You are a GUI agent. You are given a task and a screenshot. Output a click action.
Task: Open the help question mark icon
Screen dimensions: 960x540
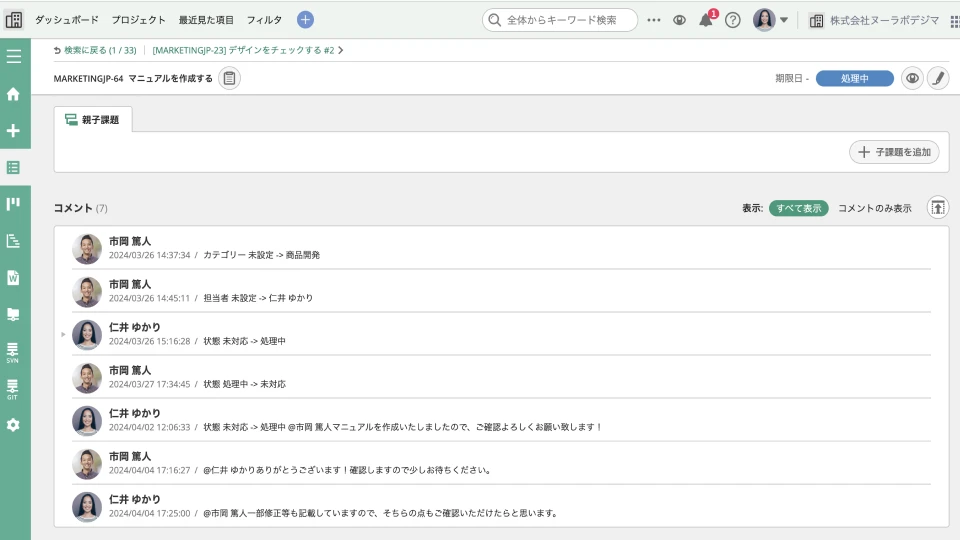(x=733, y=20)
